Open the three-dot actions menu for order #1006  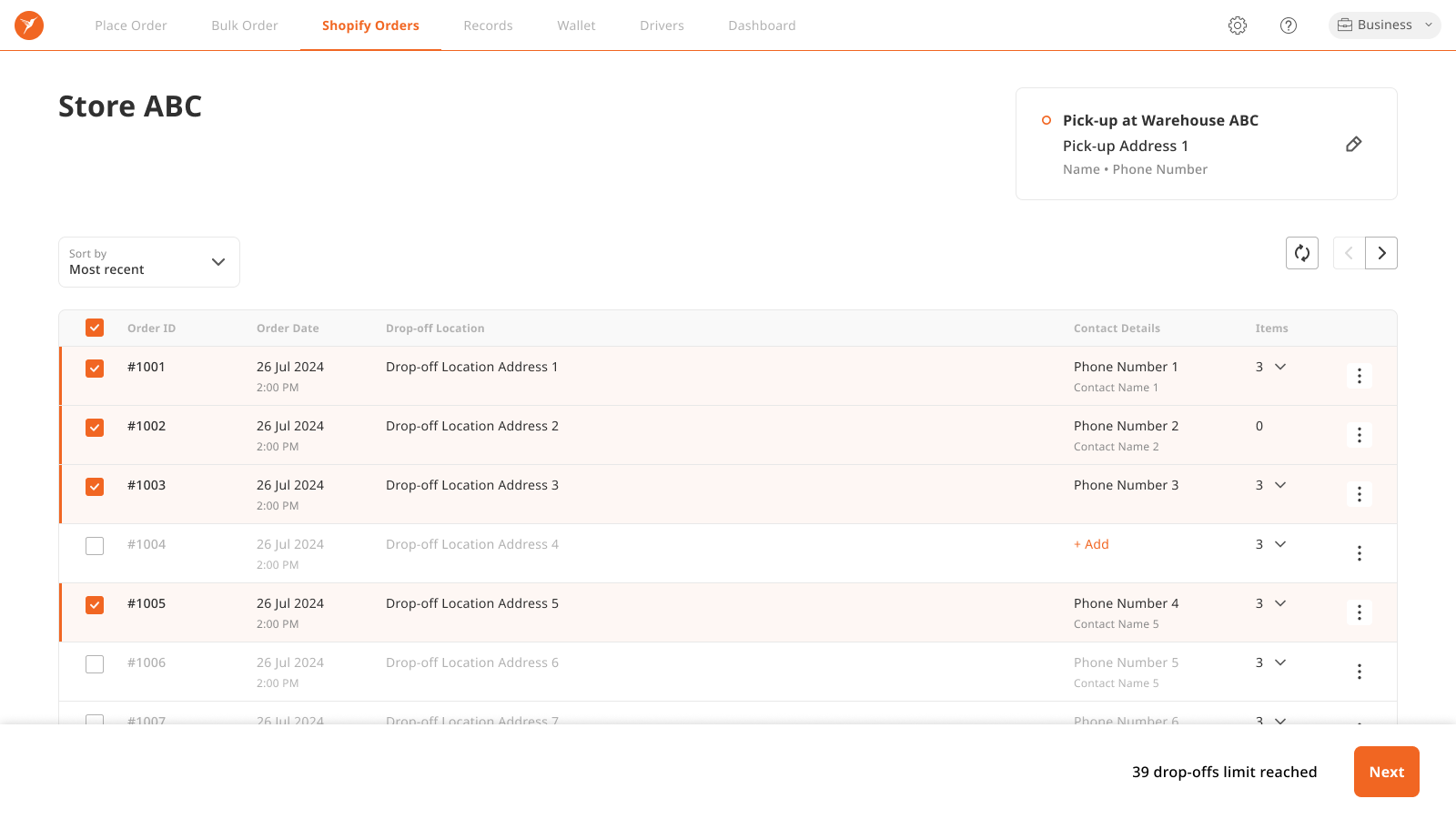(x=1360, y=672)
